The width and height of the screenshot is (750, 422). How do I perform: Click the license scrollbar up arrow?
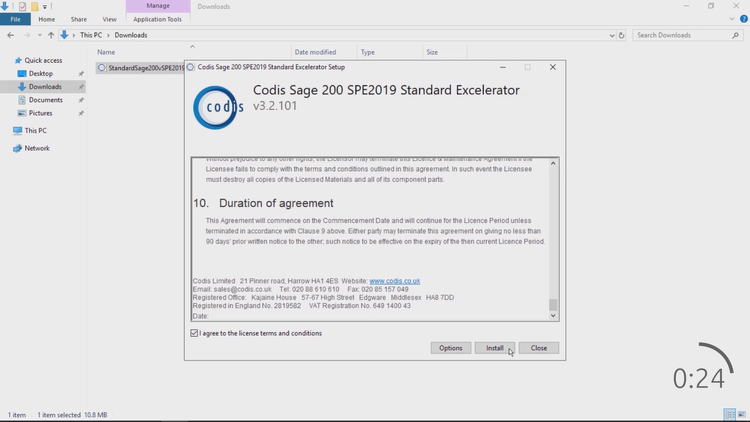[553, 163]
